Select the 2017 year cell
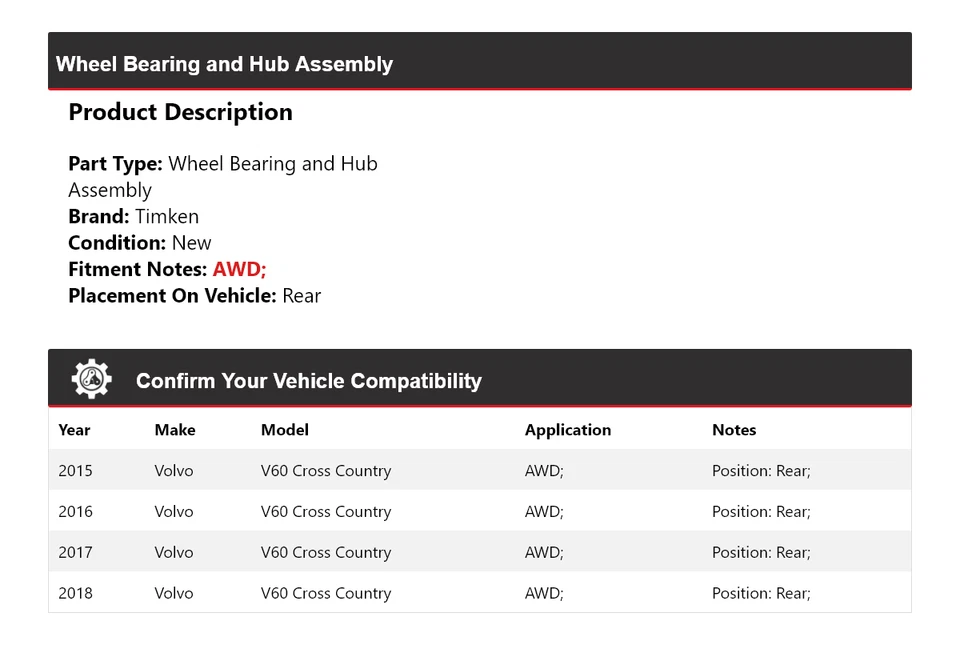This screenshot has height=645, width=960. pyautogui.click(x=75, y=552)
